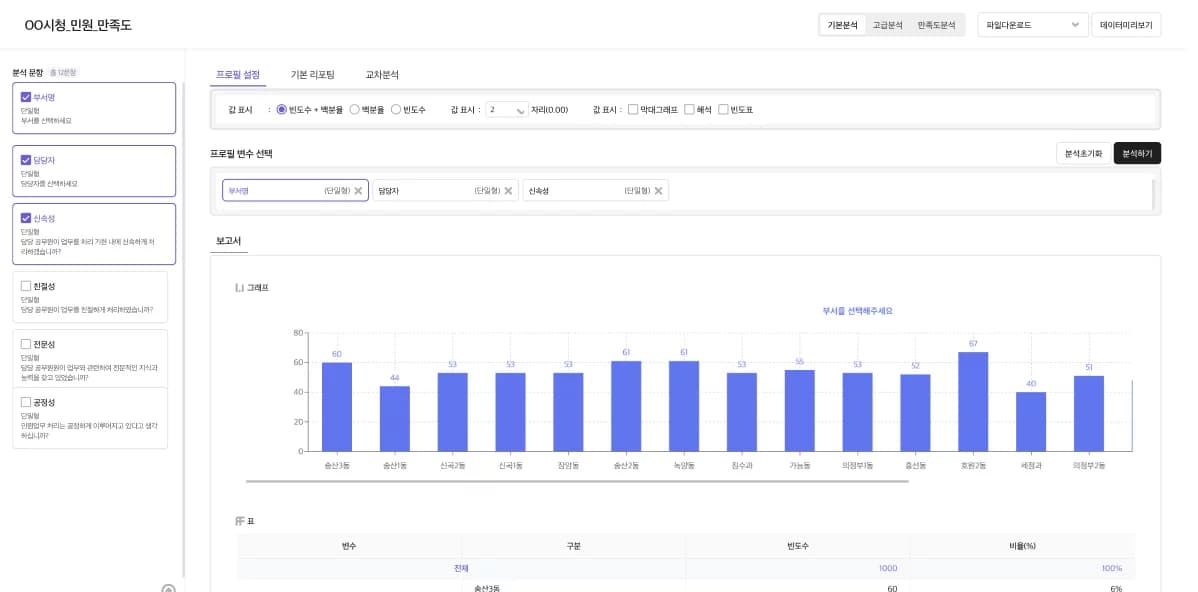Image resolution: width=1198 pixels, height=592 pixels.
Task: Enable the 막대그래프 checkbox
Action: (633, 110)
